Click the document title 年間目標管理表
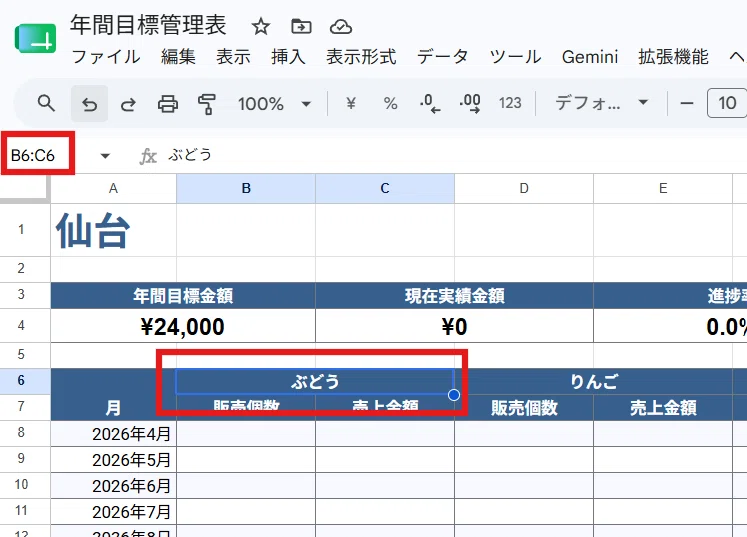The width and height of the screenshot is (747, 537). tap(148, 26)
